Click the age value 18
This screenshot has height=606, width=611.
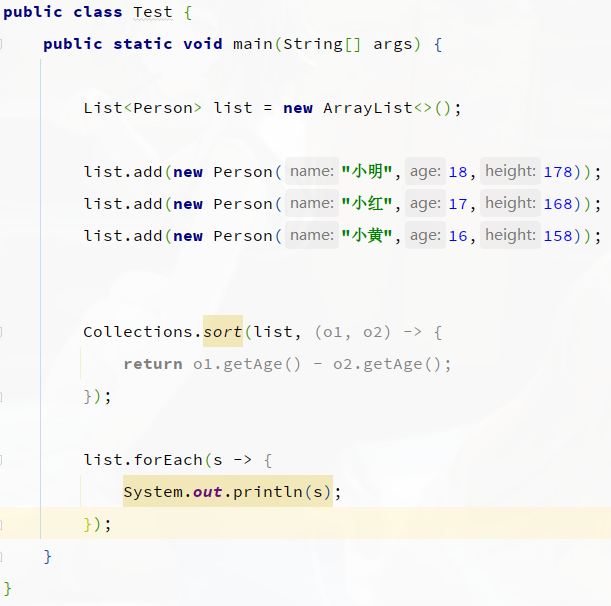pos(458,172)
